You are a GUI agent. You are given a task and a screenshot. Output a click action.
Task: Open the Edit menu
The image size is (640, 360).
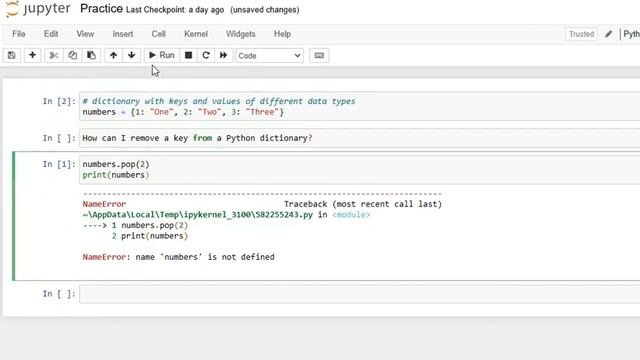click(x=51, y=34)
